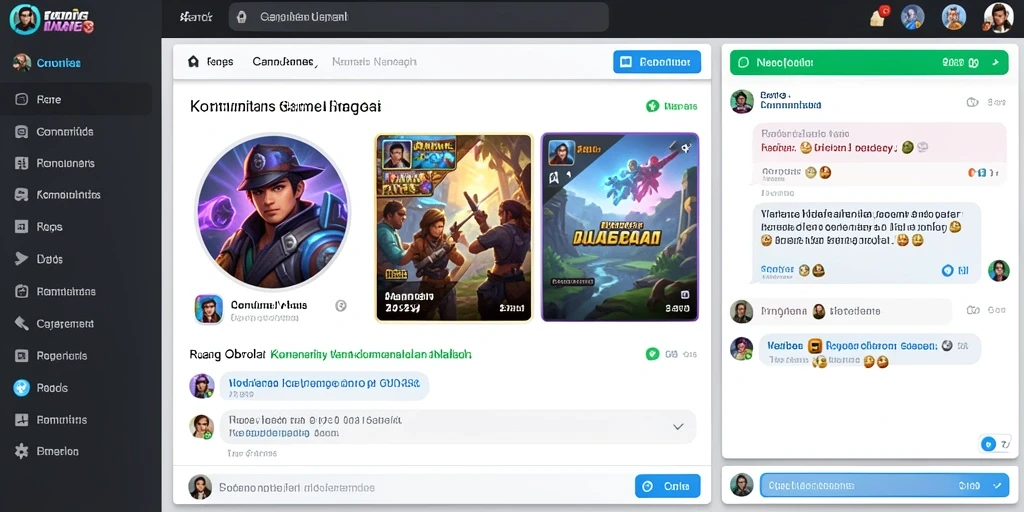This screenshot has height=512, width=1024.
Task: Click the blue Onle send button
Action: coord(667,486)
